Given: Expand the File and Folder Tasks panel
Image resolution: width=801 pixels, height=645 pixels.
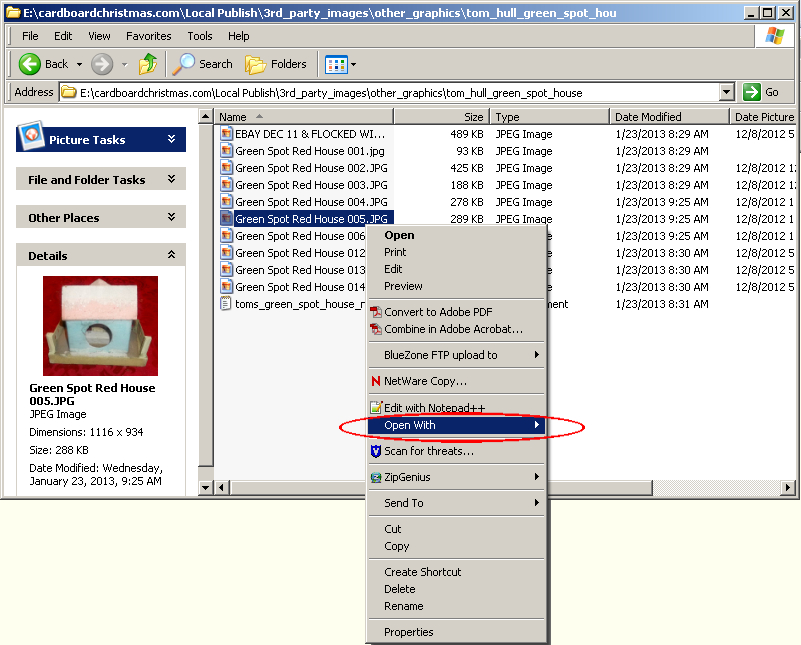Looking at the screenshot, I should click(172, 180).
